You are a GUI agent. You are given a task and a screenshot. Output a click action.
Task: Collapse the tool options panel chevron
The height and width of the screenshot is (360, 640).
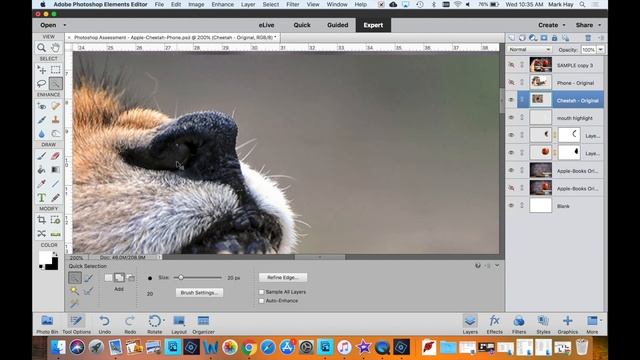[497, 266]
